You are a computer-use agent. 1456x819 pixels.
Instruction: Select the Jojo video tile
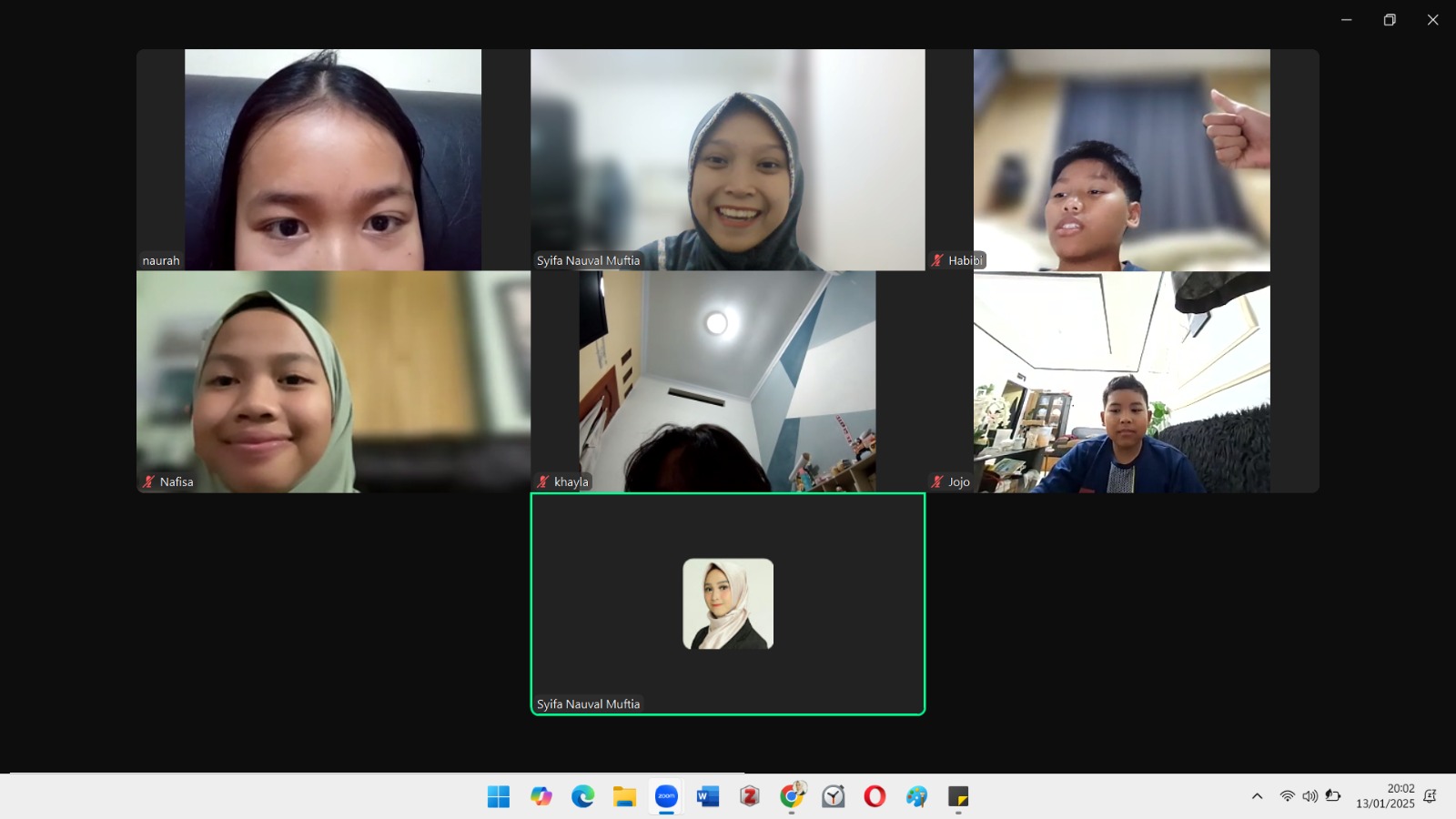[1122, 382]
